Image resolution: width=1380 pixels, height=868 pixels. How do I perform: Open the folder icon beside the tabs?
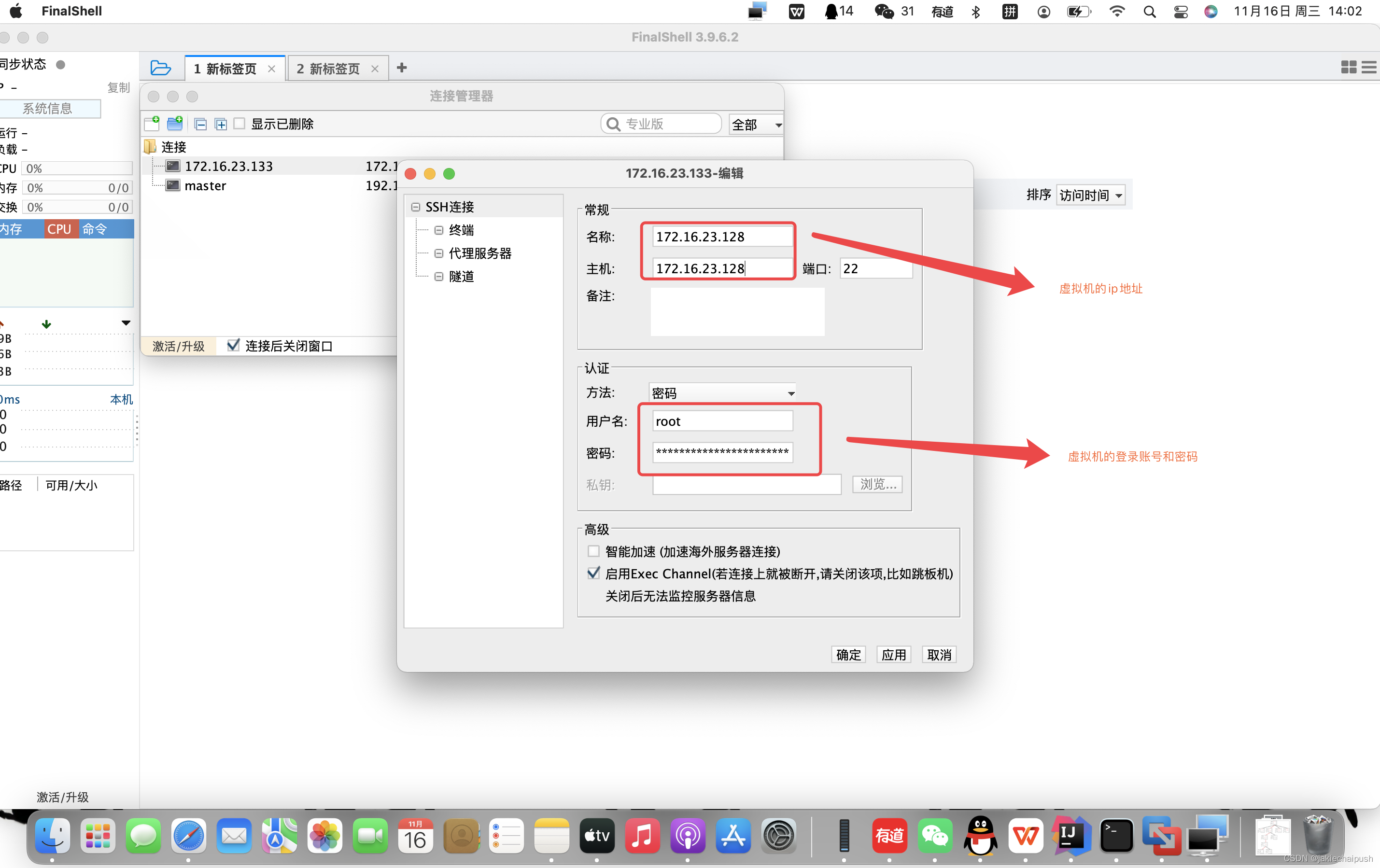[x=160, y=68]
